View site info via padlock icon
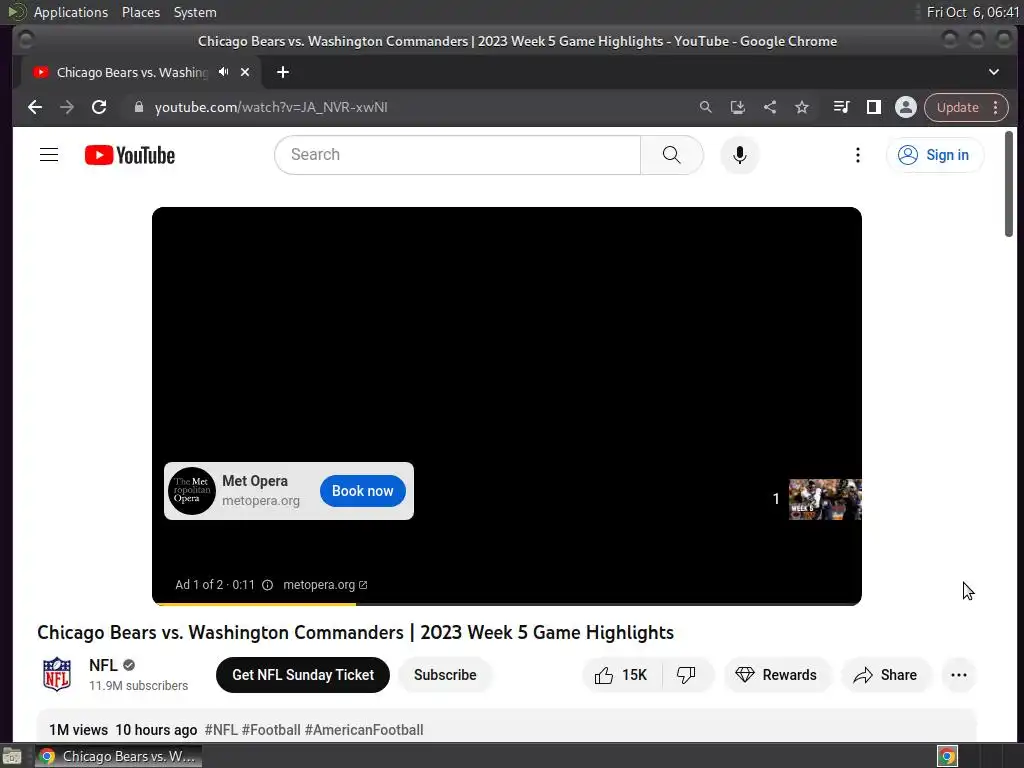 pyautogui.click(x=138, y=107)
